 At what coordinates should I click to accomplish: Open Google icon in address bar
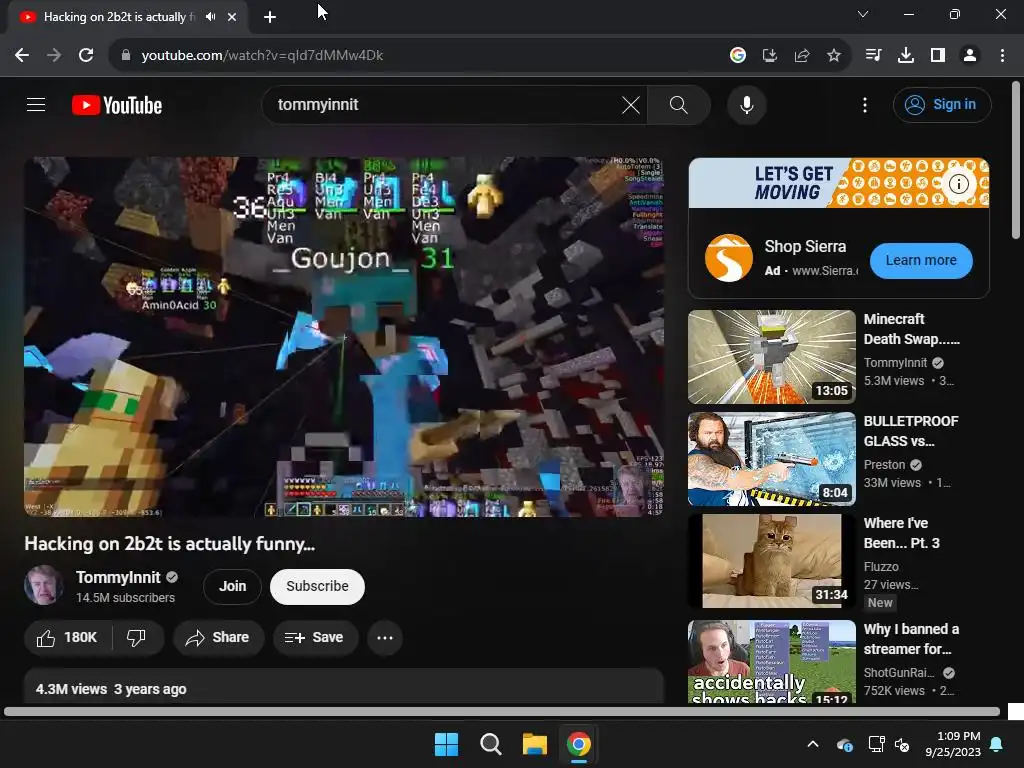click(x=737, y=56)
